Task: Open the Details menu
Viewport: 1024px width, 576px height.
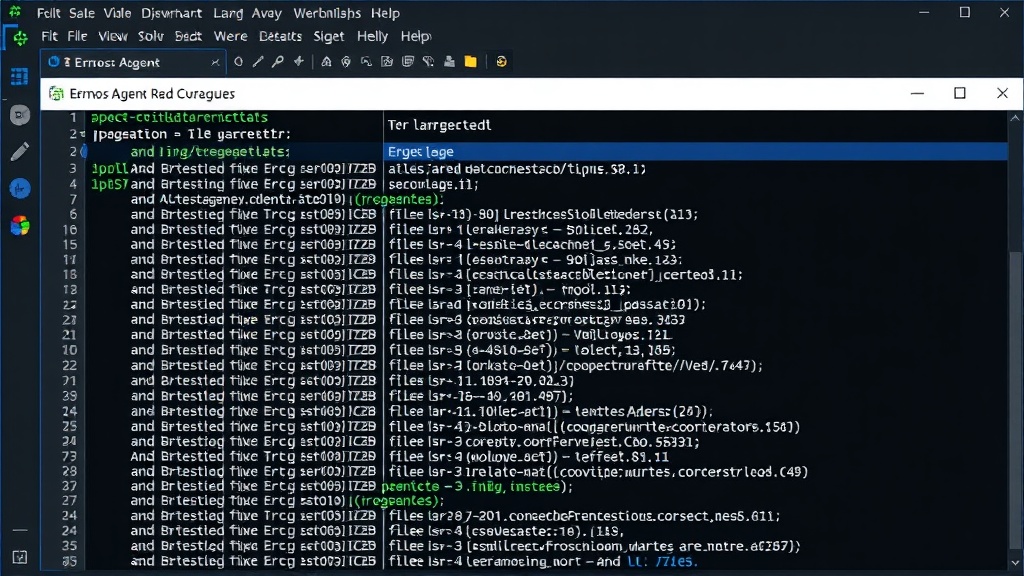Action: (280, 36)
